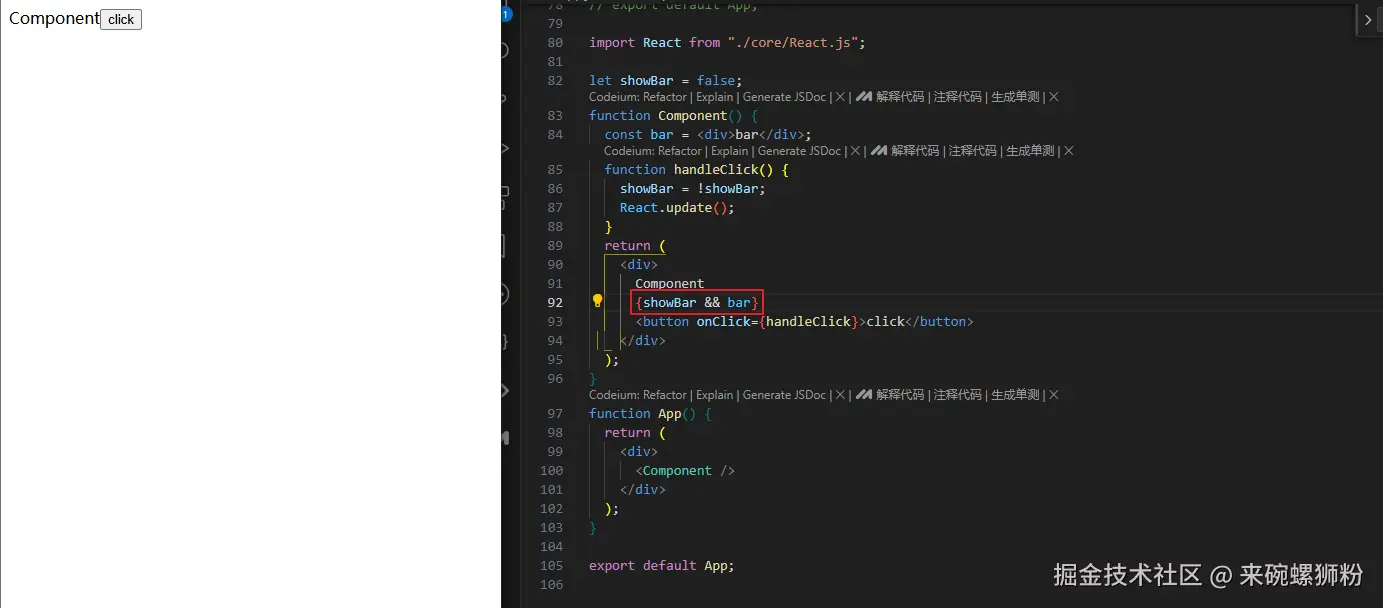1383x608 pixels.
Task: Dismiss Codeium lens X above function App
Action: click(841, 395)
